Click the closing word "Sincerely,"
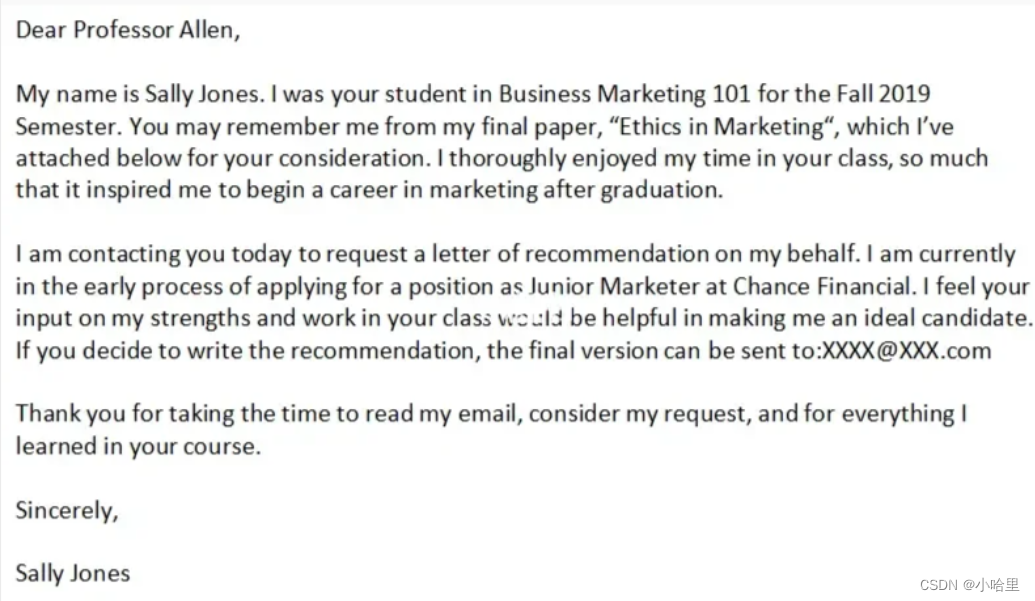1035x601 pixels. click(x=67, y=511)
